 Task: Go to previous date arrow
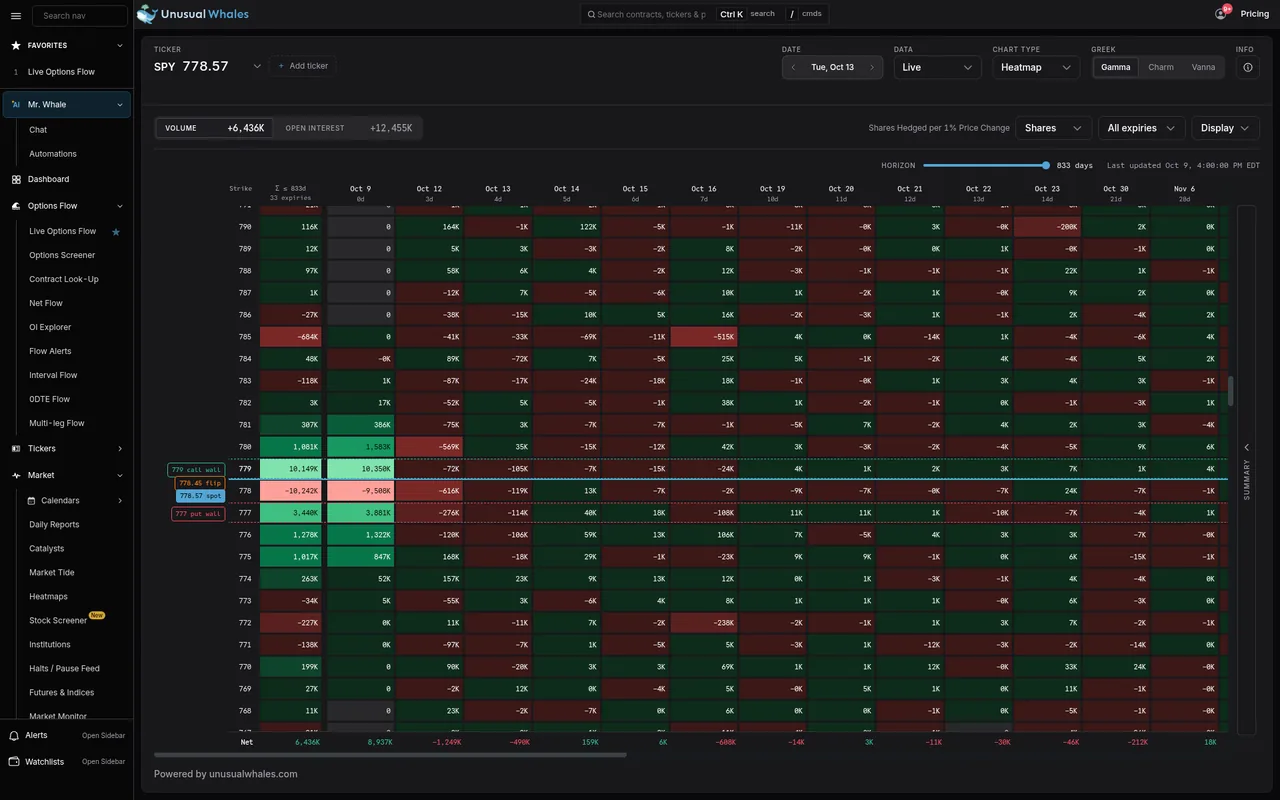point(793,67)
